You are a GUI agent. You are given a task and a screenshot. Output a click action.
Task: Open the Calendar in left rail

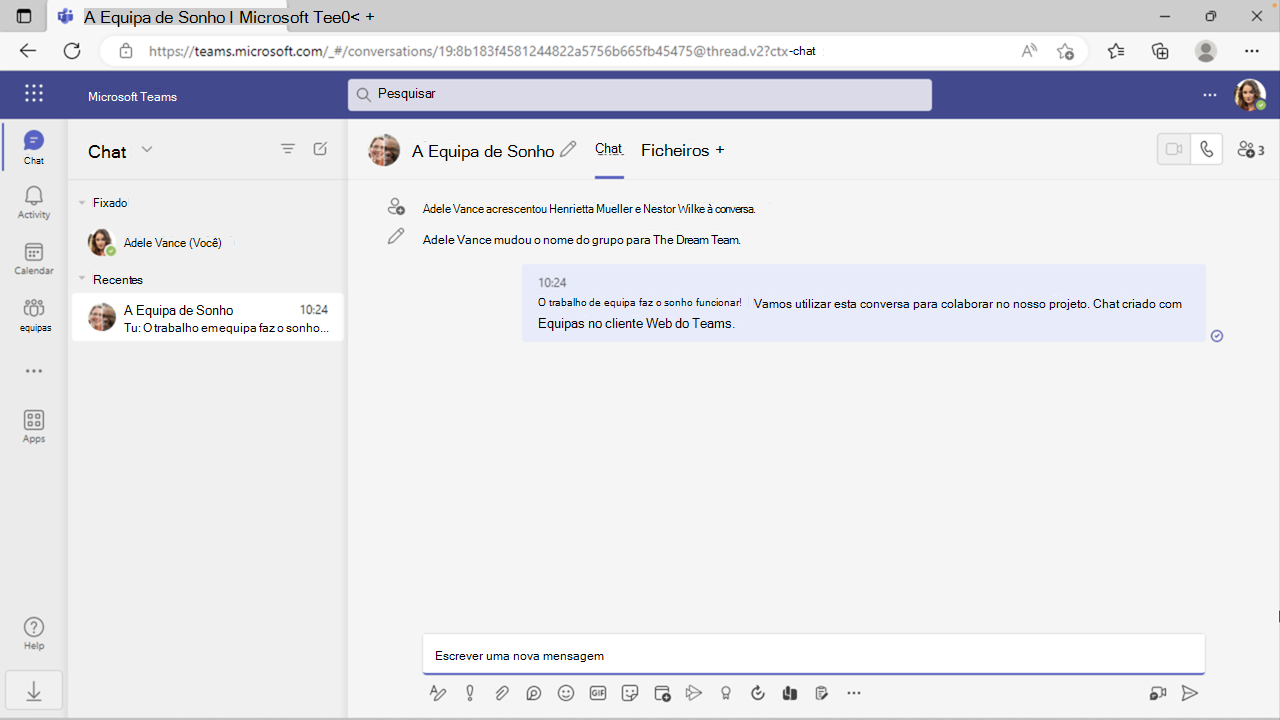(x=34, y=258)
